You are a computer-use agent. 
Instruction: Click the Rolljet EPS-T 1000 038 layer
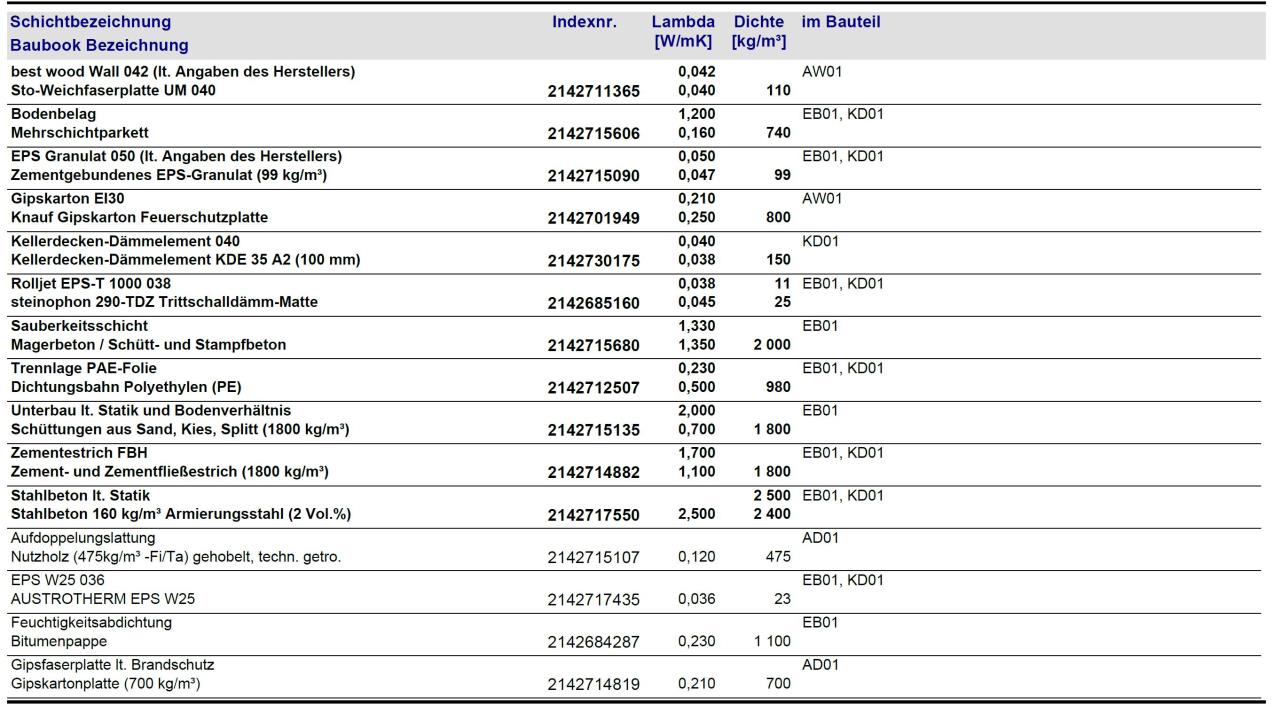coord(91,286)
